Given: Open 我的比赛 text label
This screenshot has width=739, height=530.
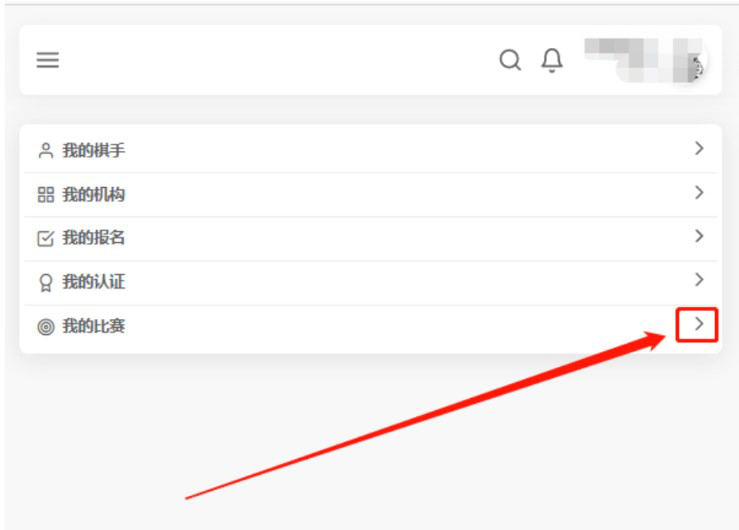Looking at the screenshot, I should click(x=94, y=326).
